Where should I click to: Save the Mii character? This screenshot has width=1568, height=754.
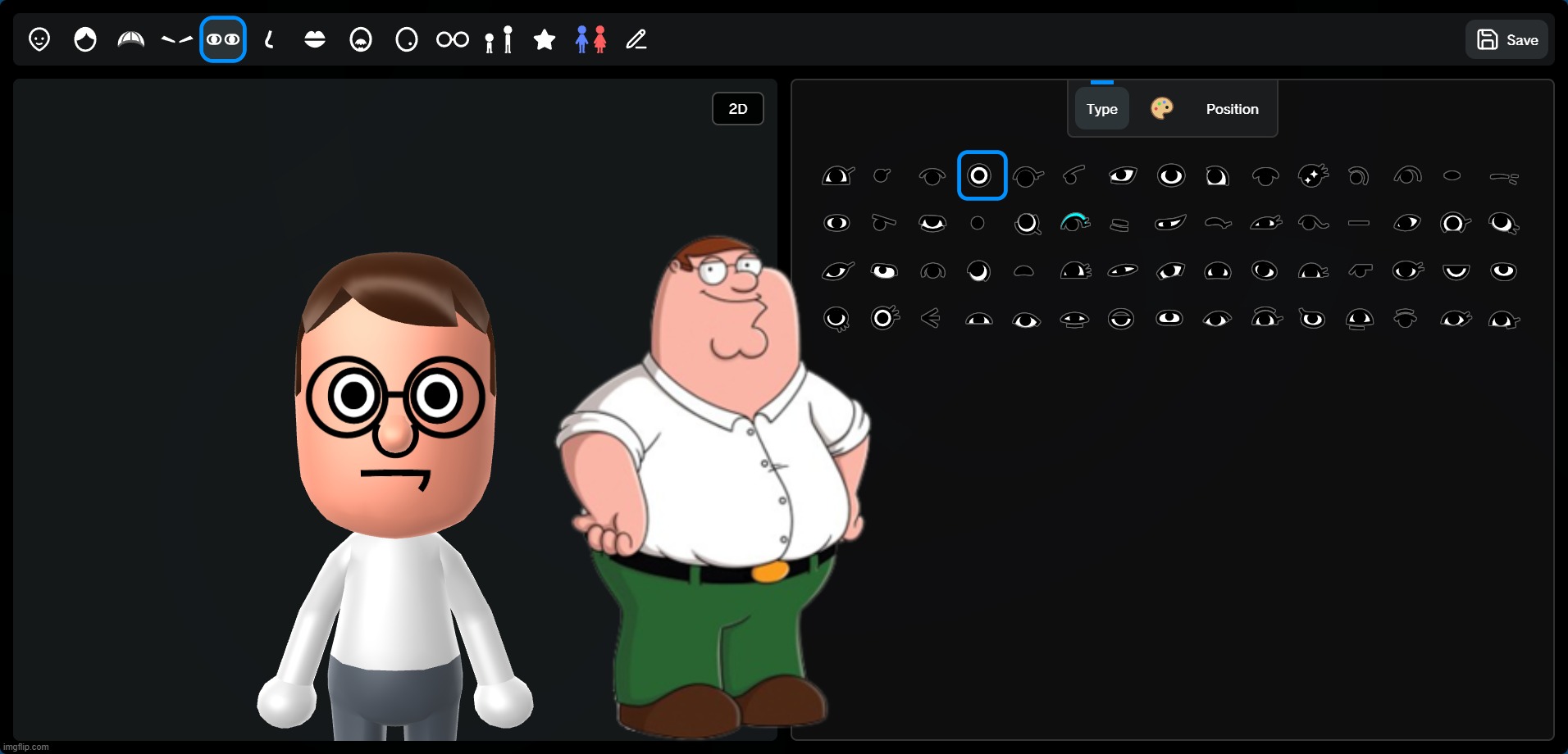tap(1506, 39)
